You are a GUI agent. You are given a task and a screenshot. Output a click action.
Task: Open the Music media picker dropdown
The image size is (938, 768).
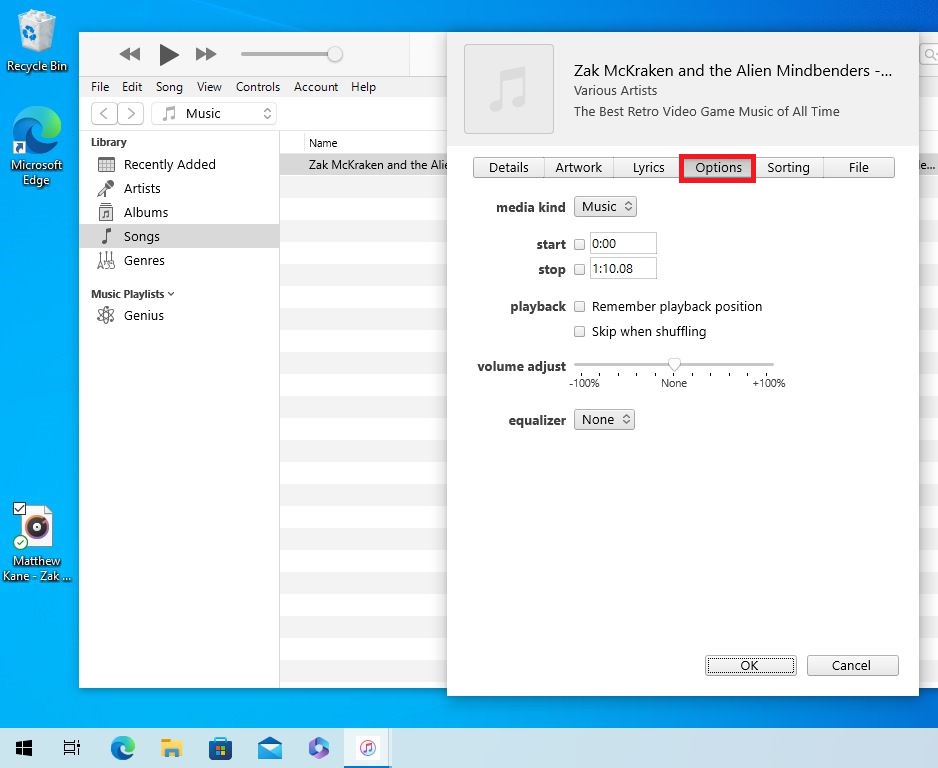click(x=214, y=114)
